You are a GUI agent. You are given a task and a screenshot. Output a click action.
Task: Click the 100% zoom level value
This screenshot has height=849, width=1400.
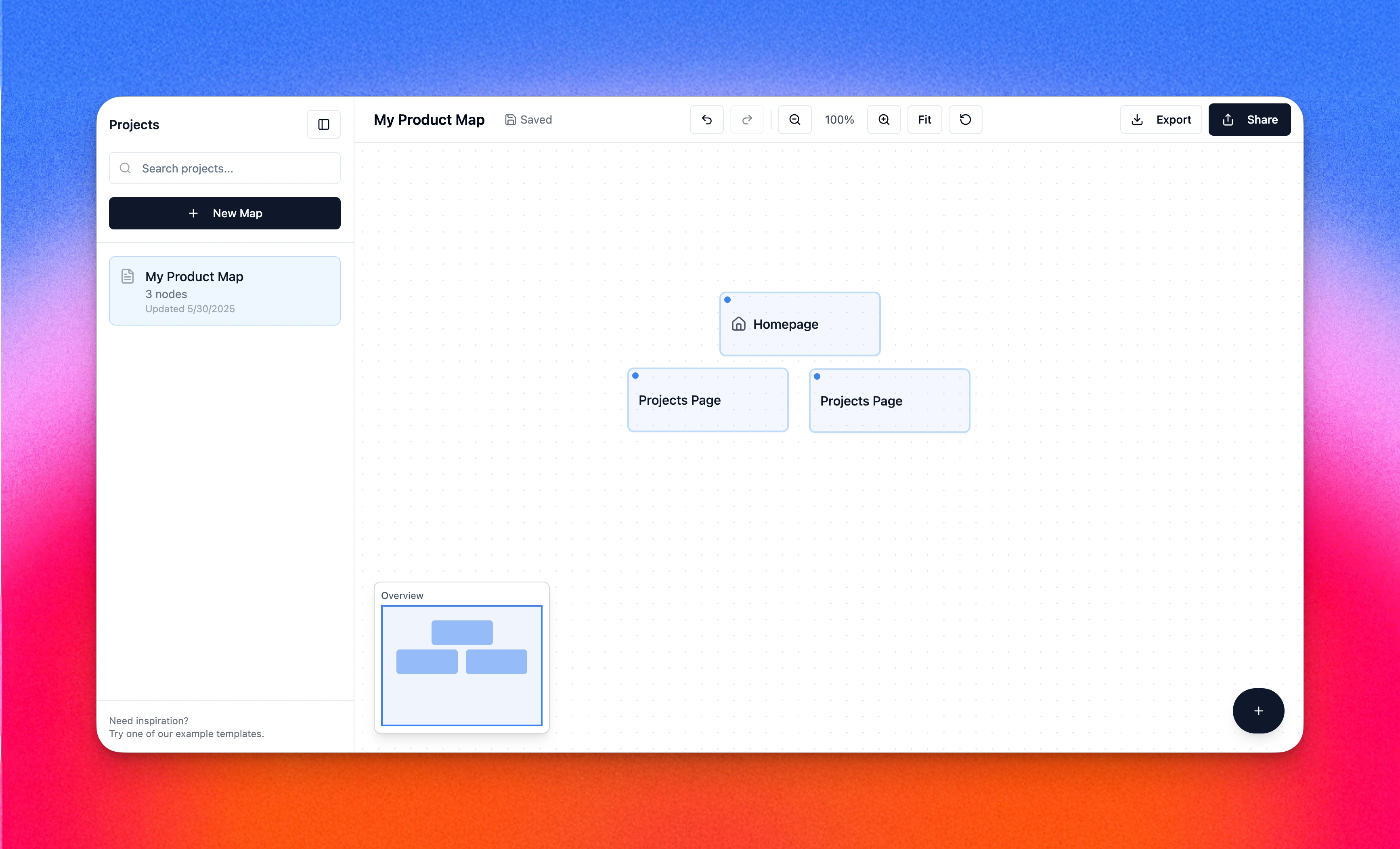click(839, 120)
